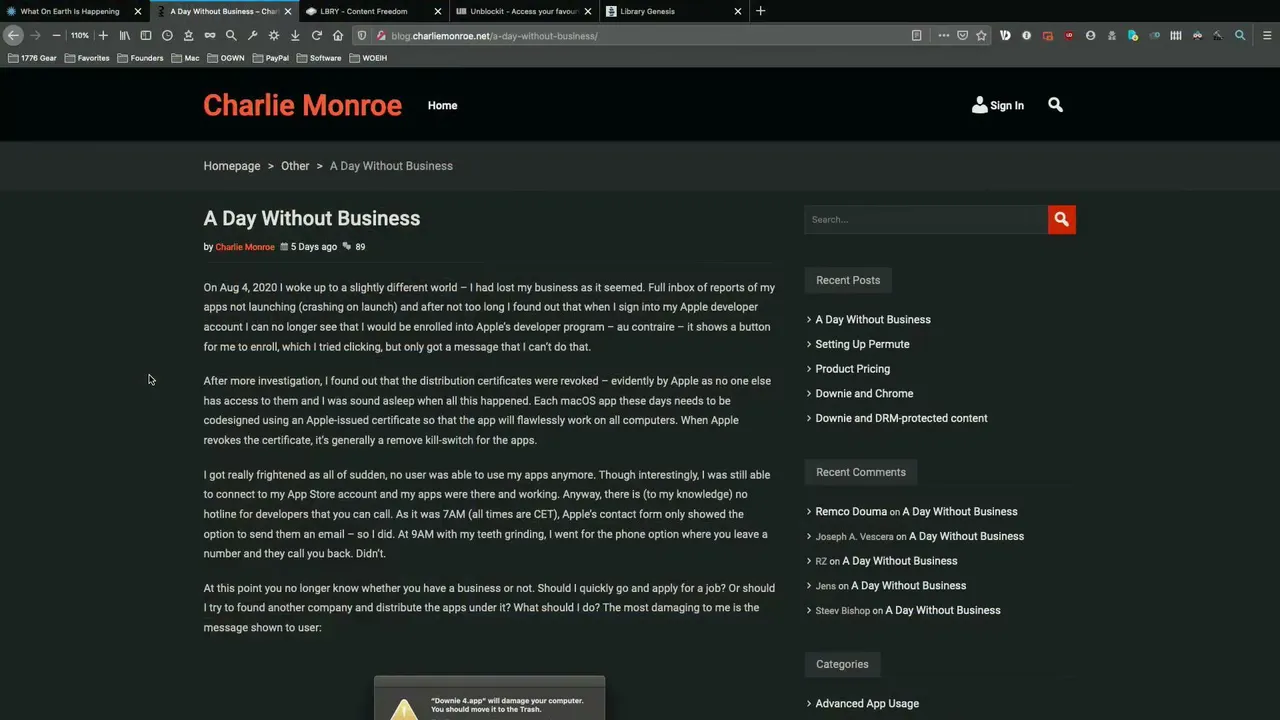Image resolution: width=1280 pixels, height=720 pixels.
Task: Open the Advanced App Usage category
Action: (x=867, y=704)
